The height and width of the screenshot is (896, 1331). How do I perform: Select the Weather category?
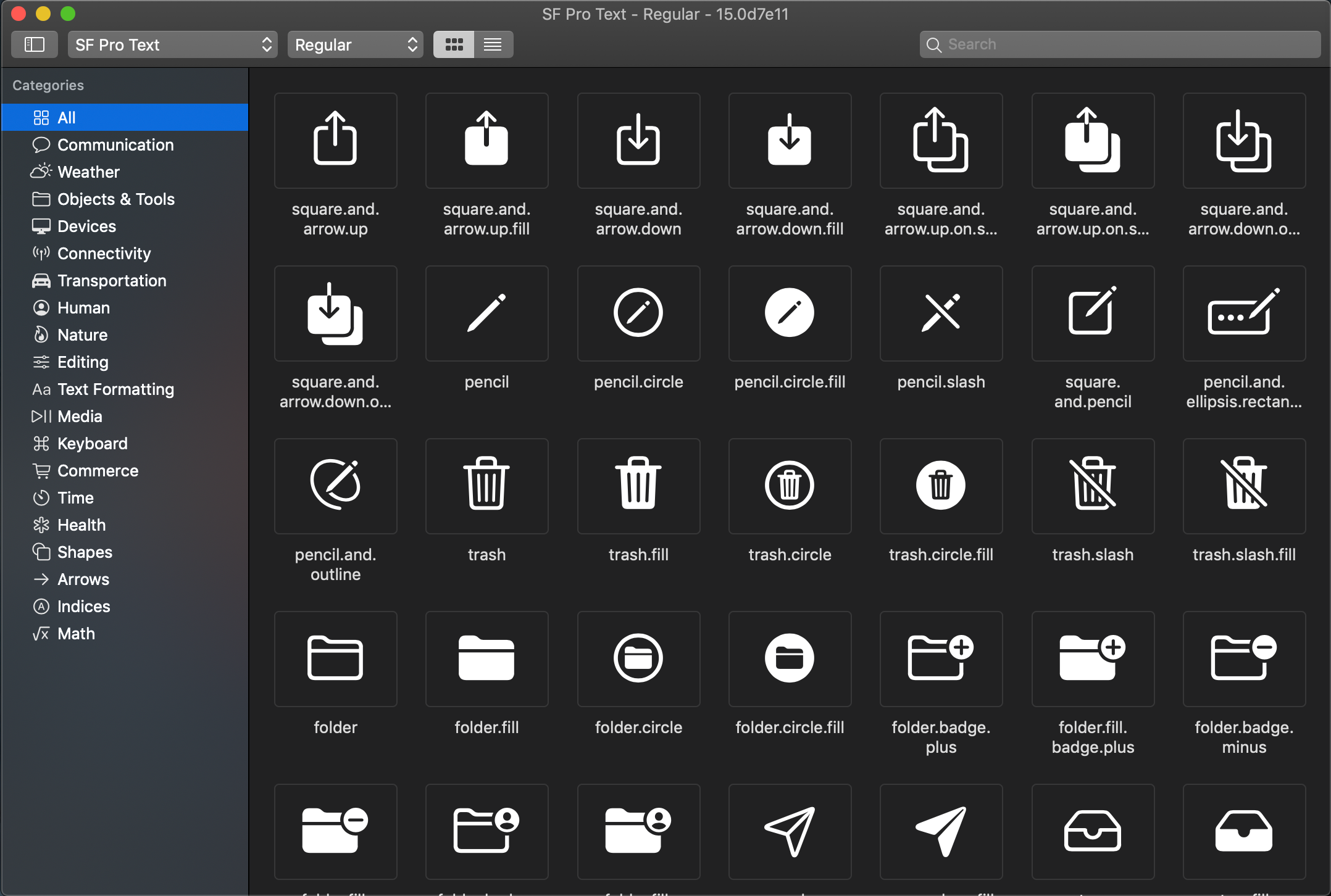(x=88, y=172)
